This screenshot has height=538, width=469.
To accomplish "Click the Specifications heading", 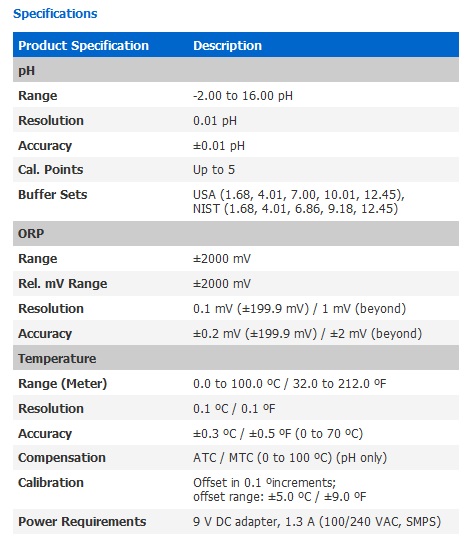I will coord(55,14).
